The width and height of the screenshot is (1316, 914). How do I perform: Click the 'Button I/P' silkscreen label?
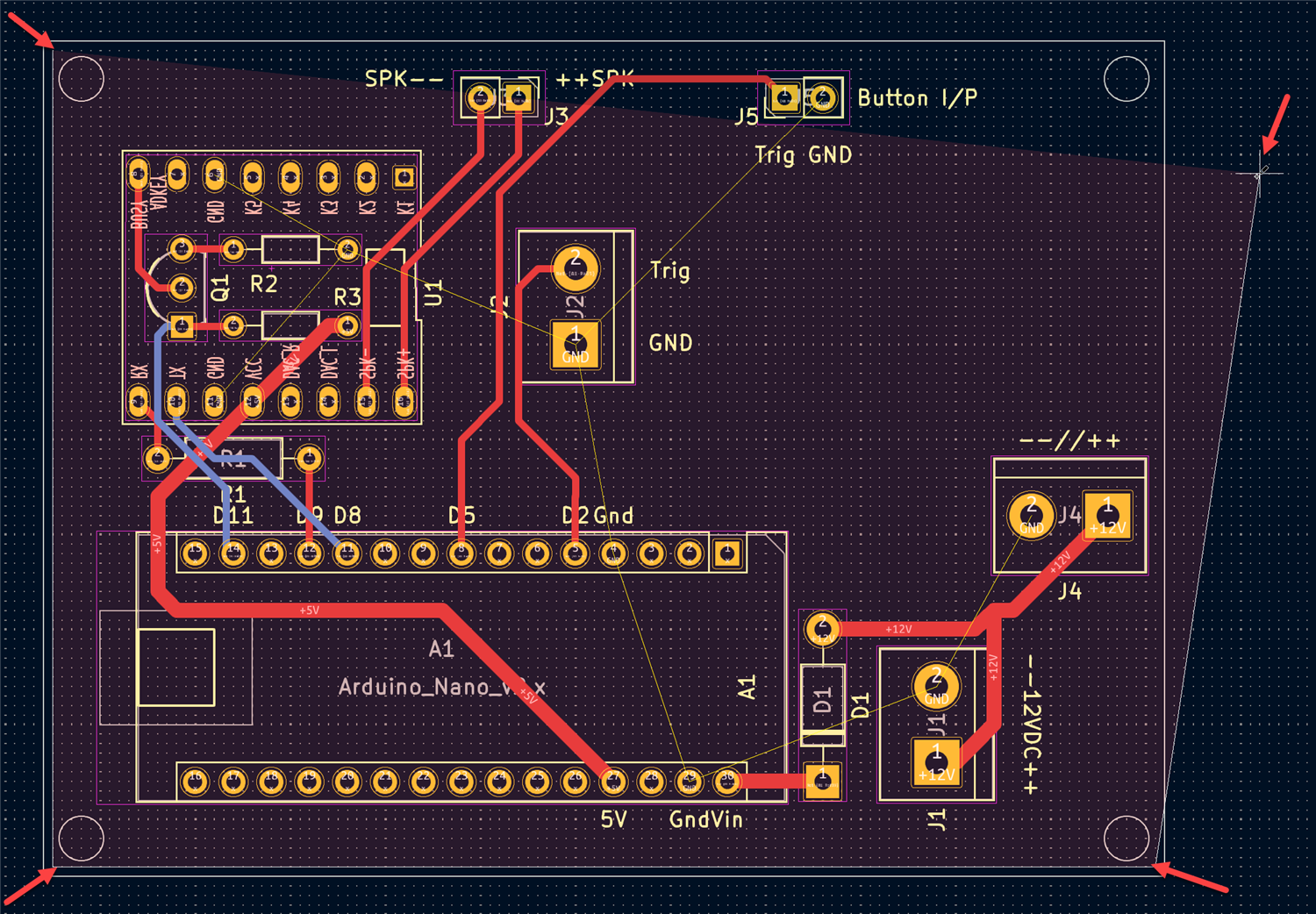click(x=917, y=97)
